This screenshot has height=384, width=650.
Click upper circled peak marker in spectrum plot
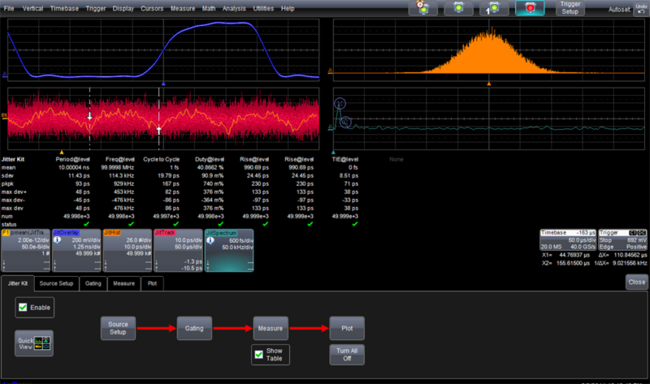[340, 103]
